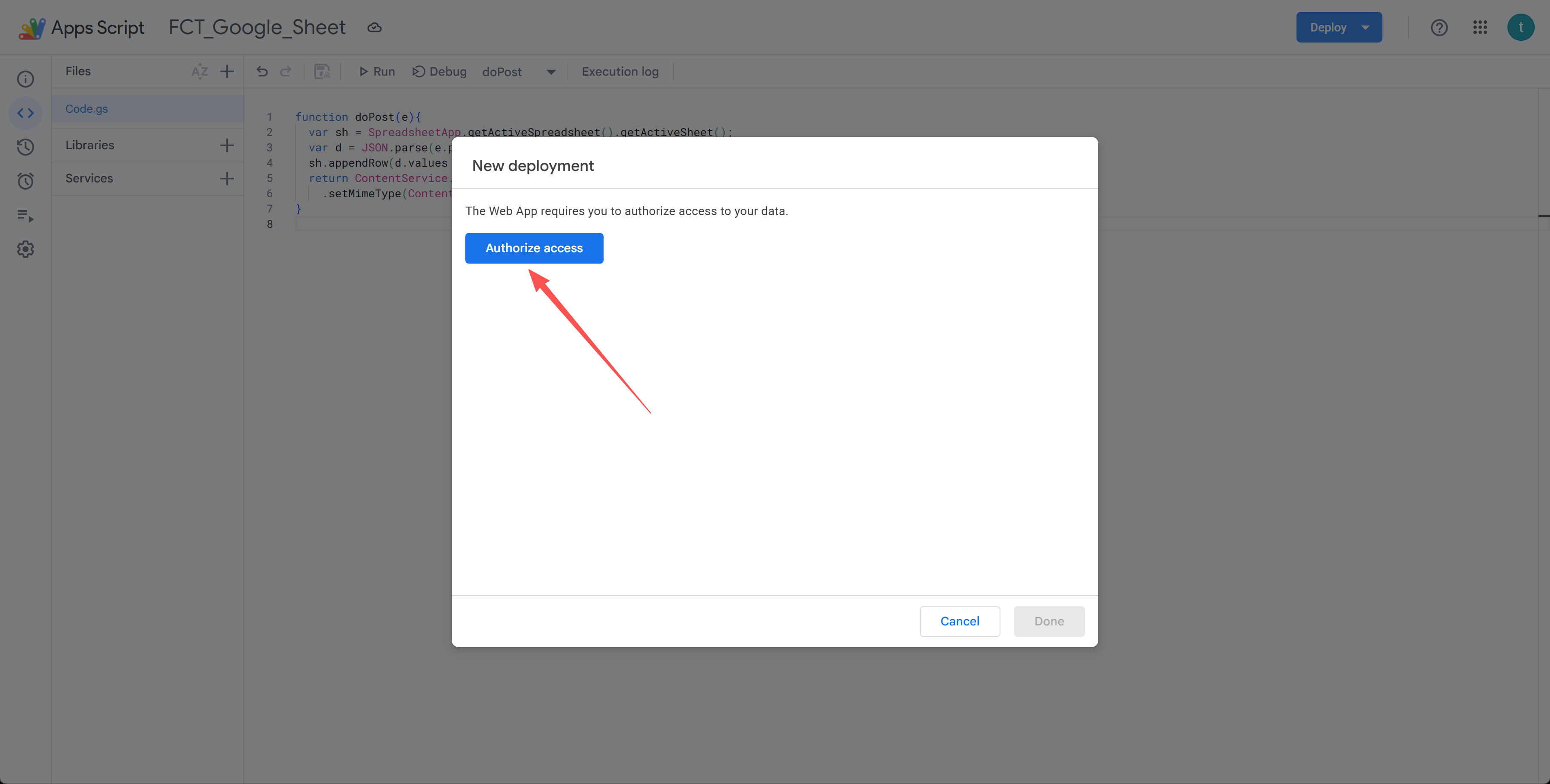The width and height of the screenshot is (1550, 784).
Task: Cancel the New deployment dialog
Action: coord(960,621)
